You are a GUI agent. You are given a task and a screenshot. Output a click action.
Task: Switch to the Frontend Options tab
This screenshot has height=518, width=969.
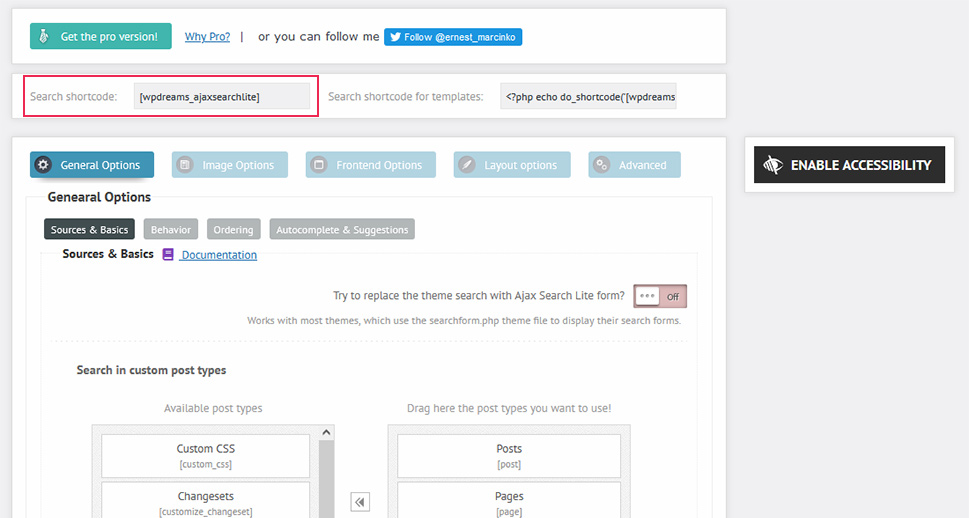[x=371, y=165]
